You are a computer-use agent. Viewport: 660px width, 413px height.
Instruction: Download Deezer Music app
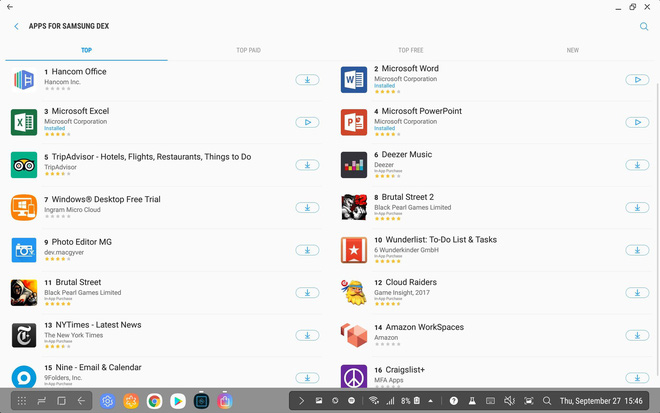636,165
